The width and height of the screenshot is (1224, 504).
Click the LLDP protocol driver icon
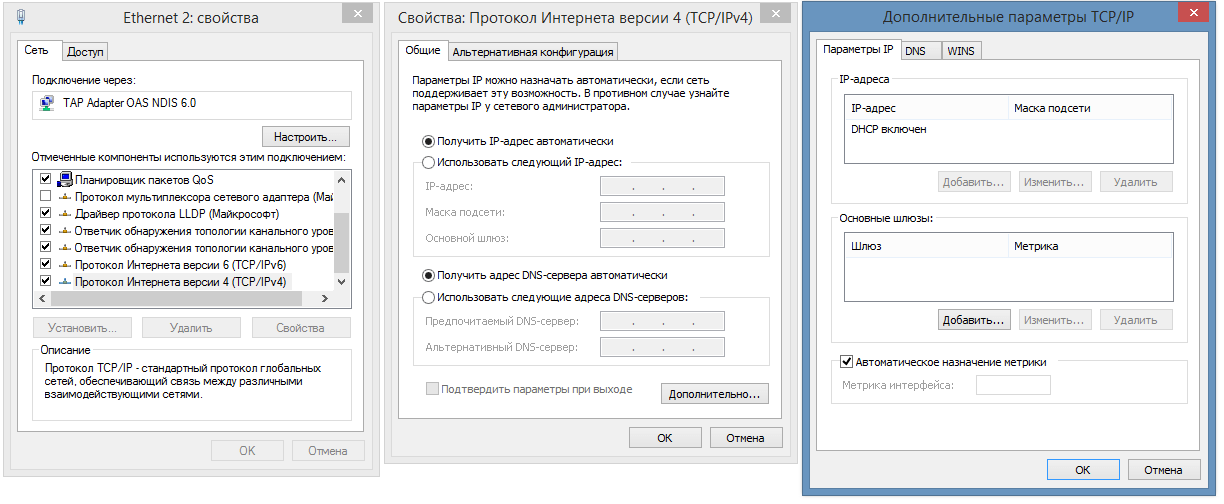(65, 214)
